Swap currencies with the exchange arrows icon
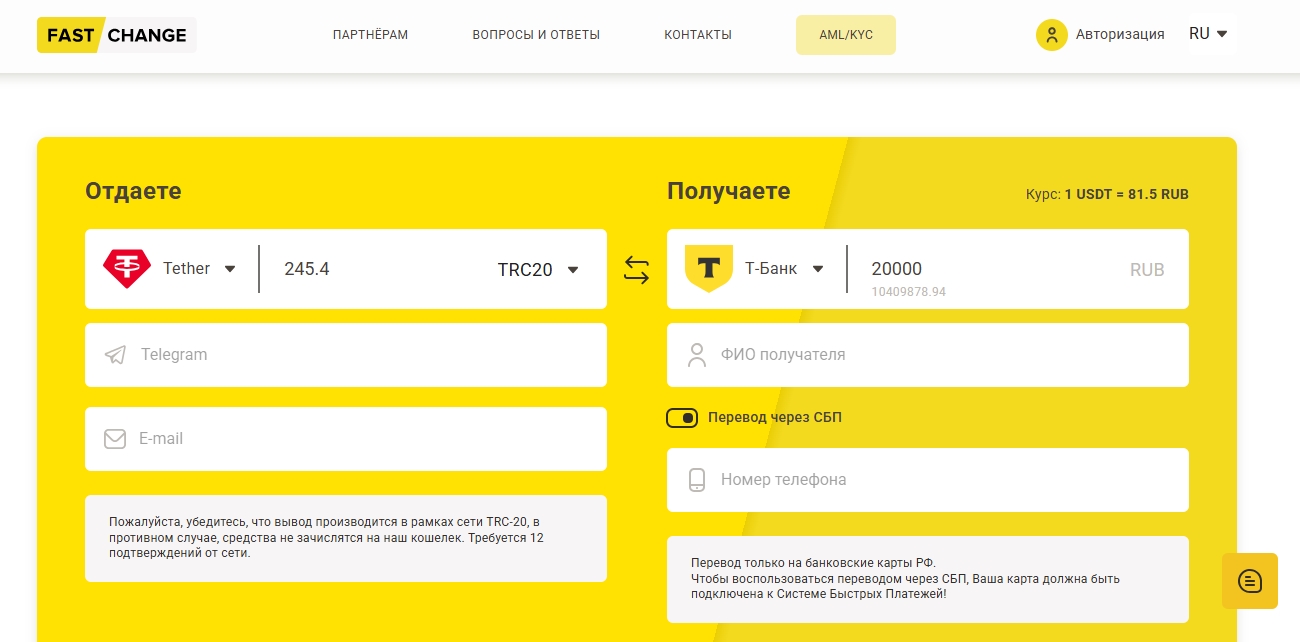Image resolution: width=1300 pixels, height=642 pixels. pos(637,269)
